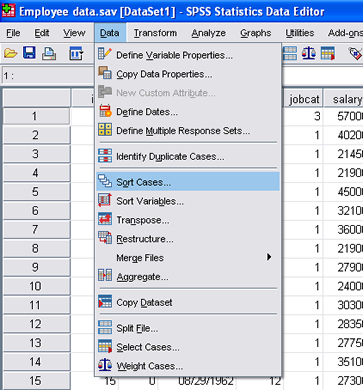Click the Value Labels tag toolbar icon
The width and height of the screenshot is (363, 390).
355,53
